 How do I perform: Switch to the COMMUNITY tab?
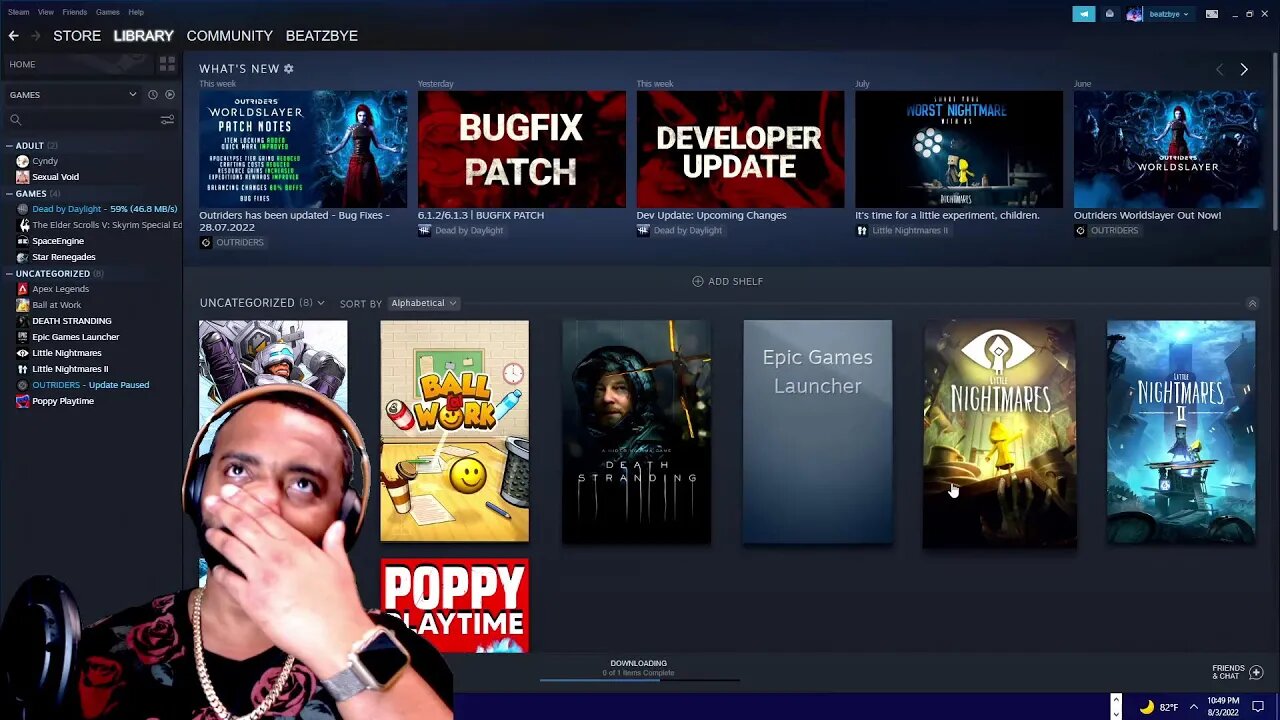click(x=229, y=36)
